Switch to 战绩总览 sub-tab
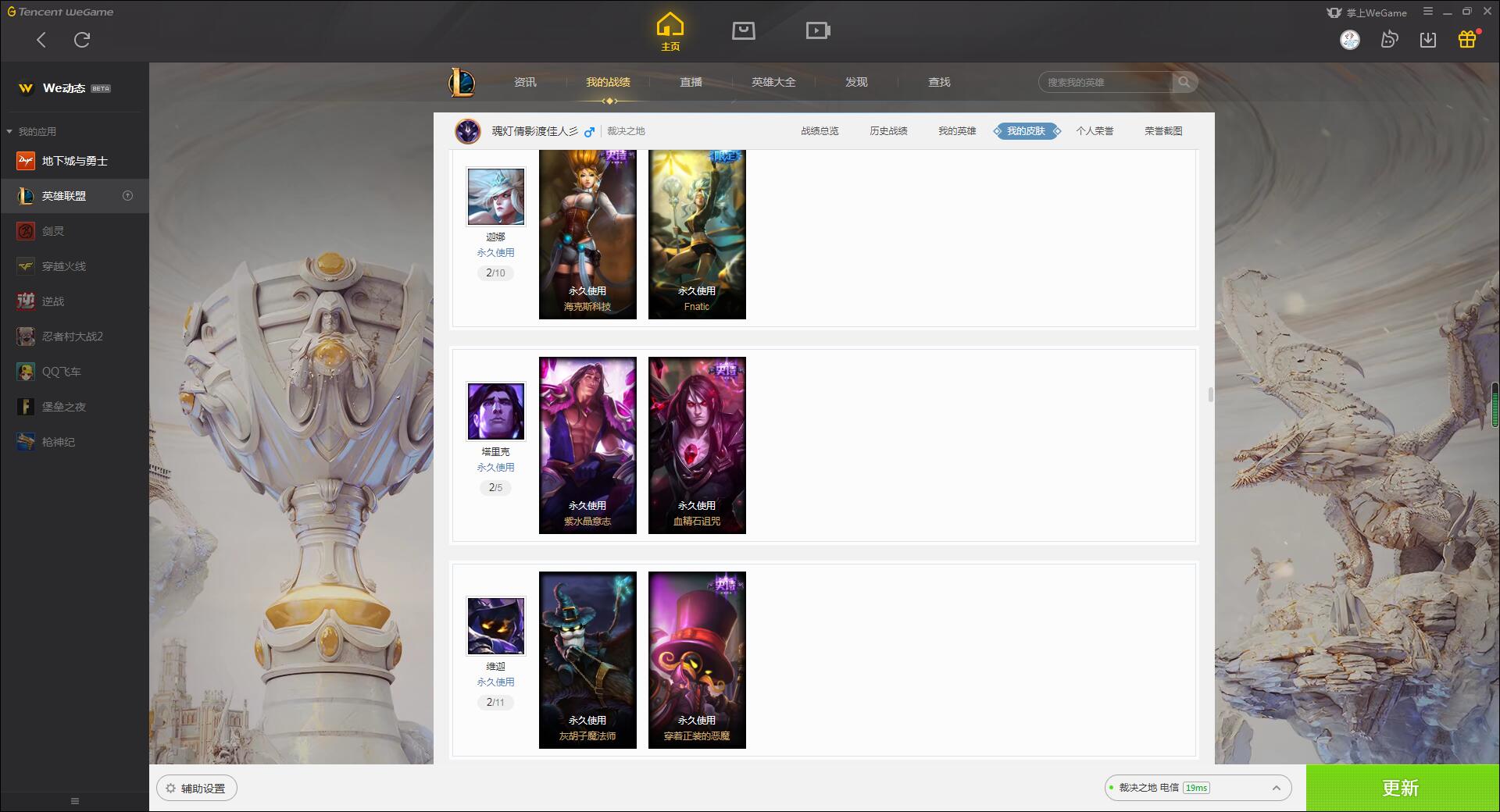Viewport: 1500px width, 812px height. [x=820, y=131]
